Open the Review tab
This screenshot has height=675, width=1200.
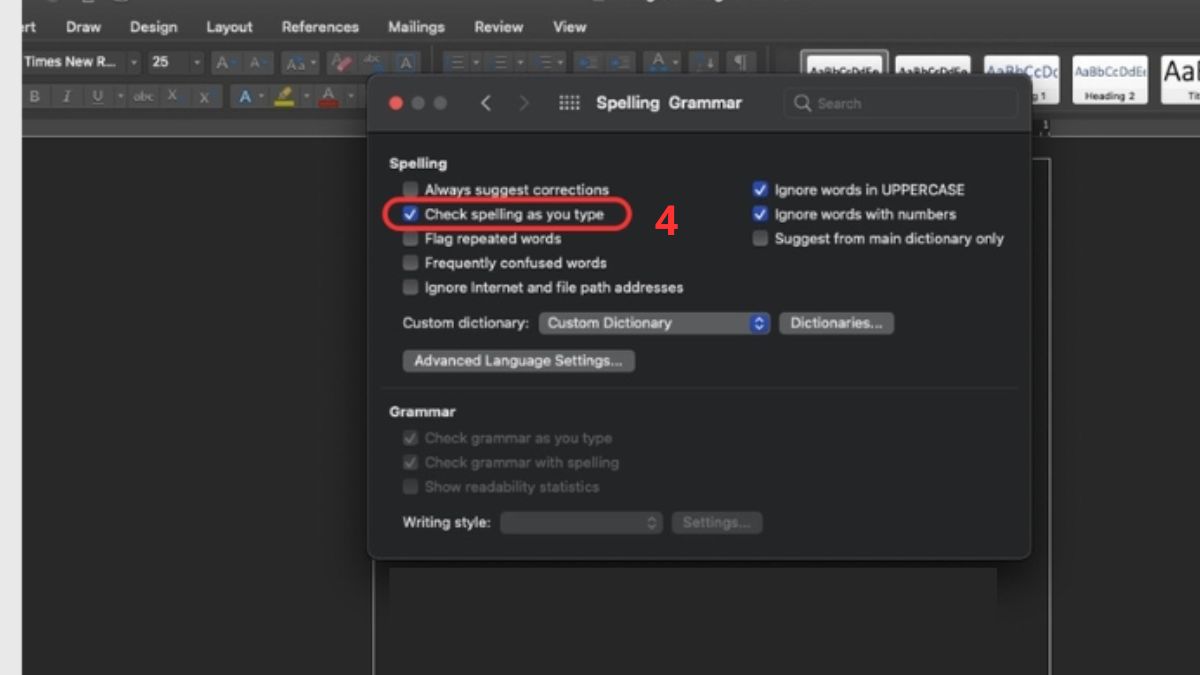498,27
